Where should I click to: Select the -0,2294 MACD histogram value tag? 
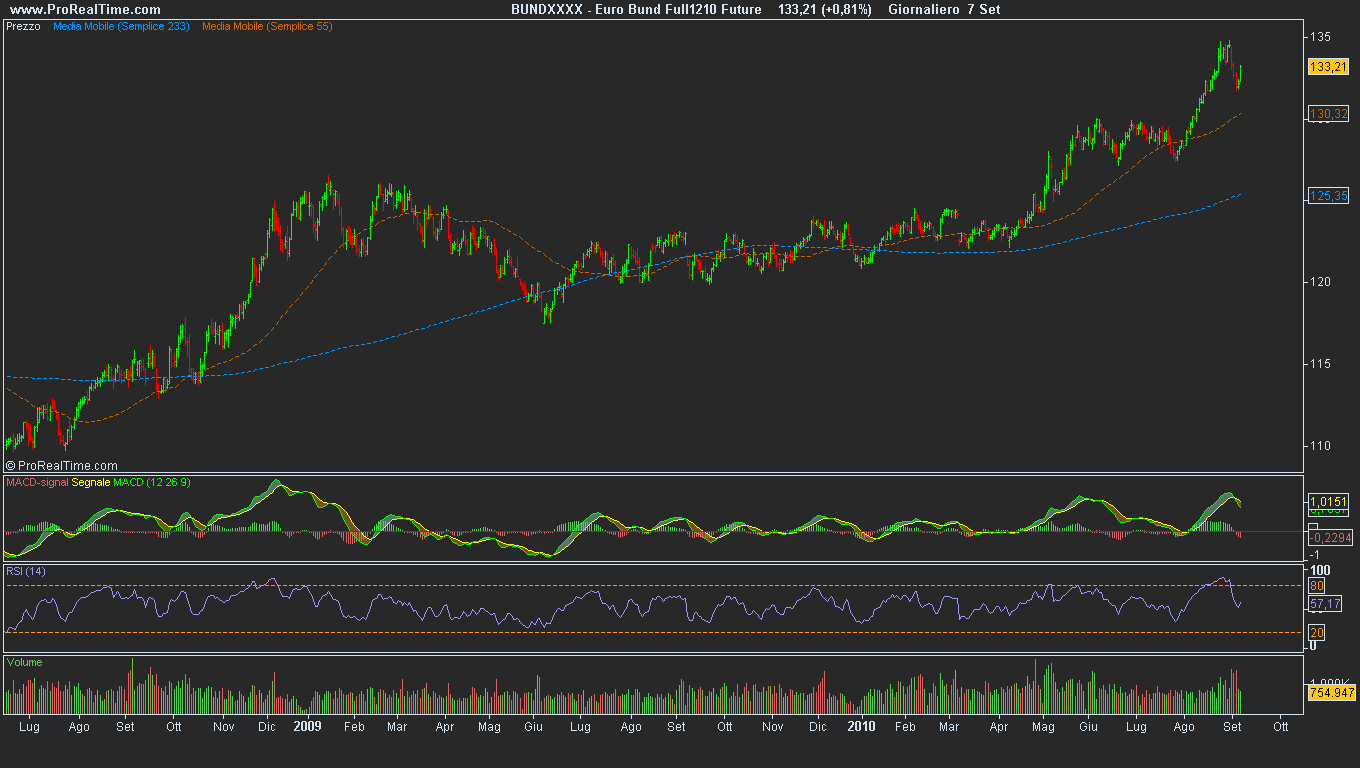click(1329, 537)
